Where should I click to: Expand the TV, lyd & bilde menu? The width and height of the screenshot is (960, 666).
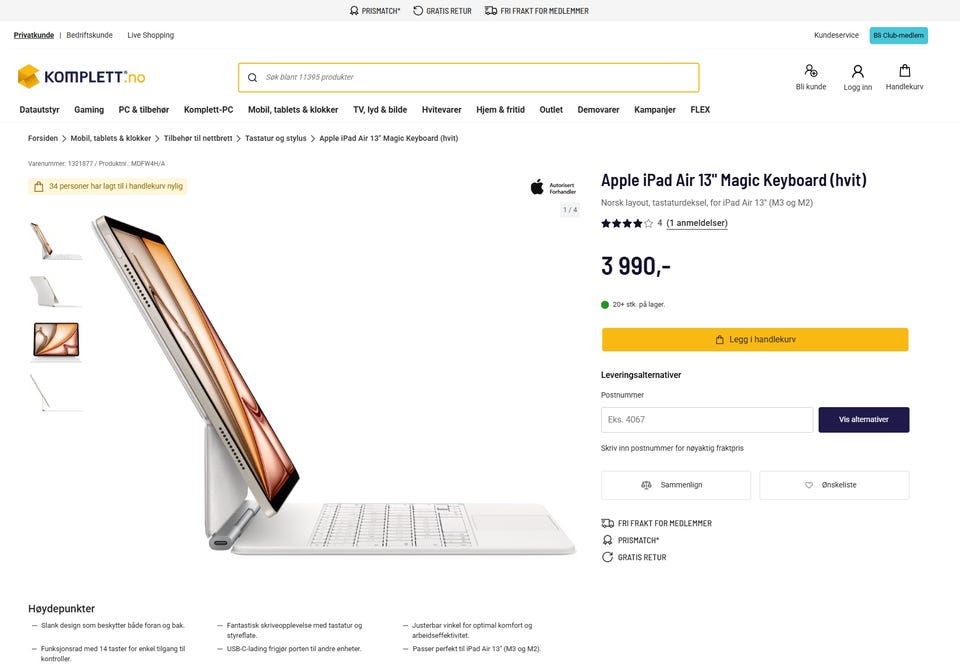click(380, 110)
